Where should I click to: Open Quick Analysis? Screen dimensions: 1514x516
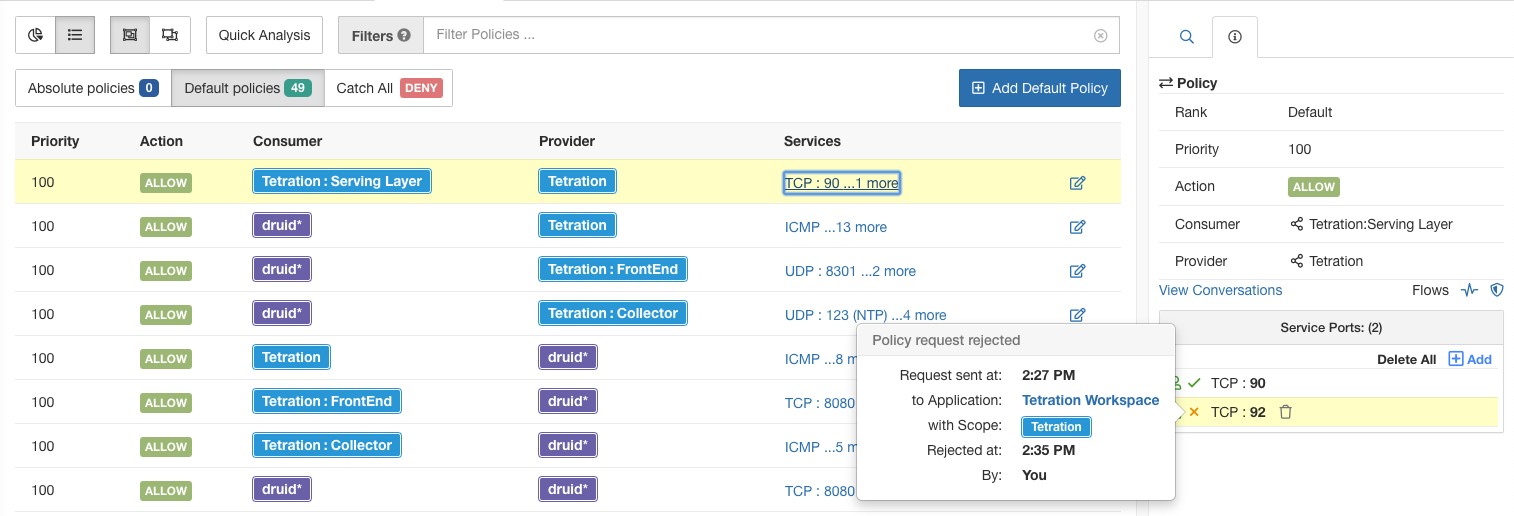point(264,35)
